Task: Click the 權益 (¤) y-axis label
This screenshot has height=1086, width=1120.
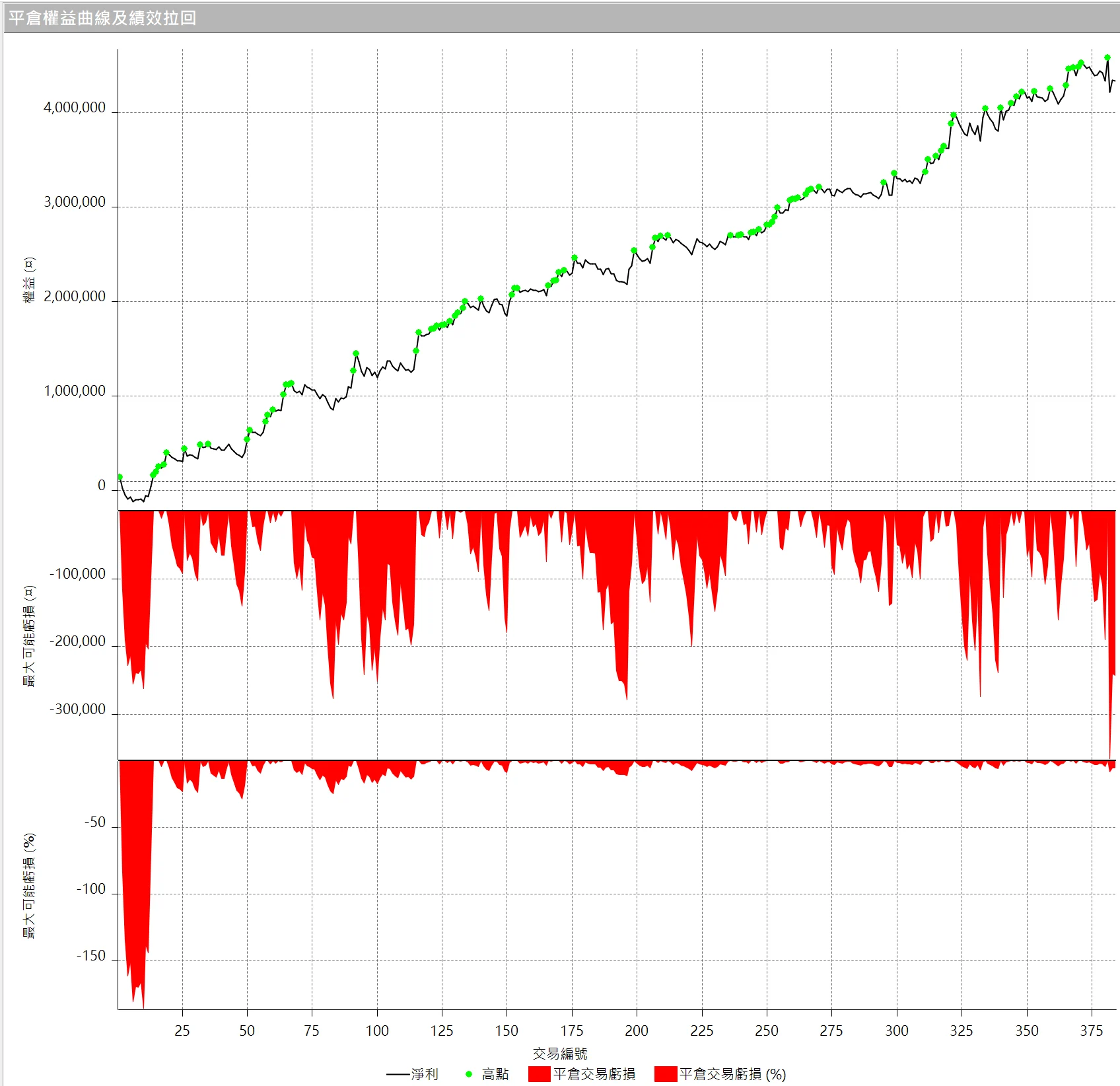Action: (x=29, y=280)
